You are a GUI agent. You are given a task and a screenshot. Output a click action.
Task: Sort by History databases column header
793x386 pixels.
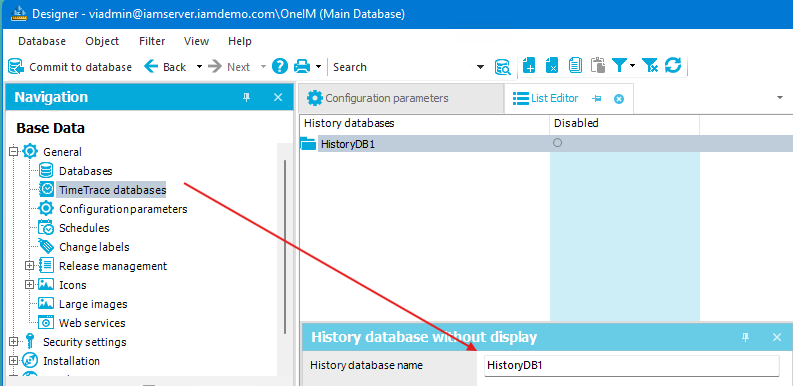pos(424,123)
